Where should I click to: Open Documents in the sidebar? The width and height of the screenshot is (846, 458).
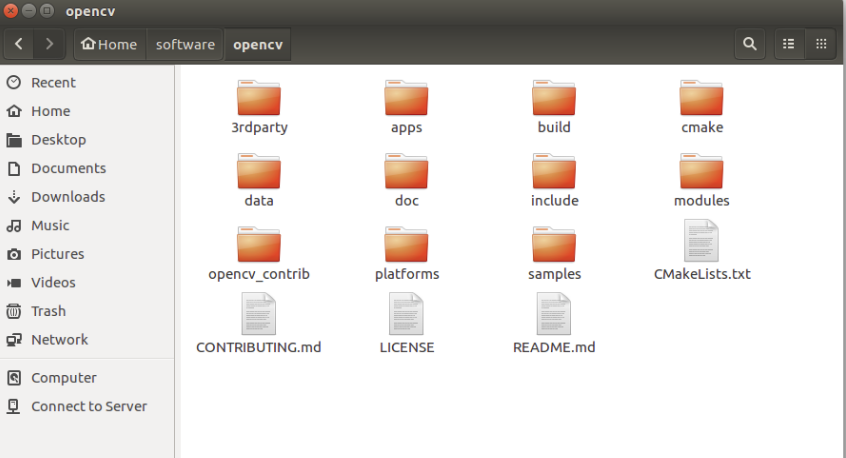[87, 168]
